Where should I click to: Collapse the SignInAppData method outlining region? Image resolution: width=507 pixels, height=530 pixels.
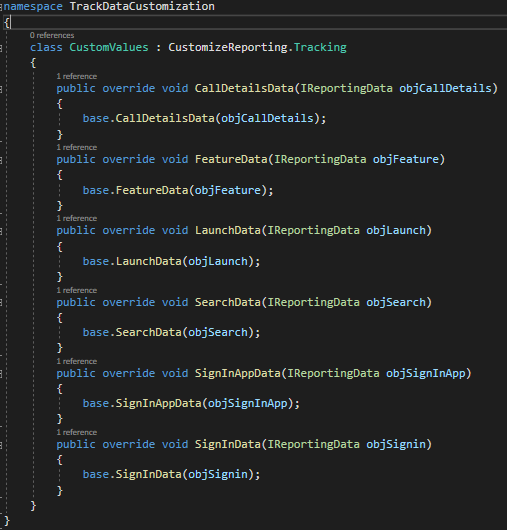1,374
